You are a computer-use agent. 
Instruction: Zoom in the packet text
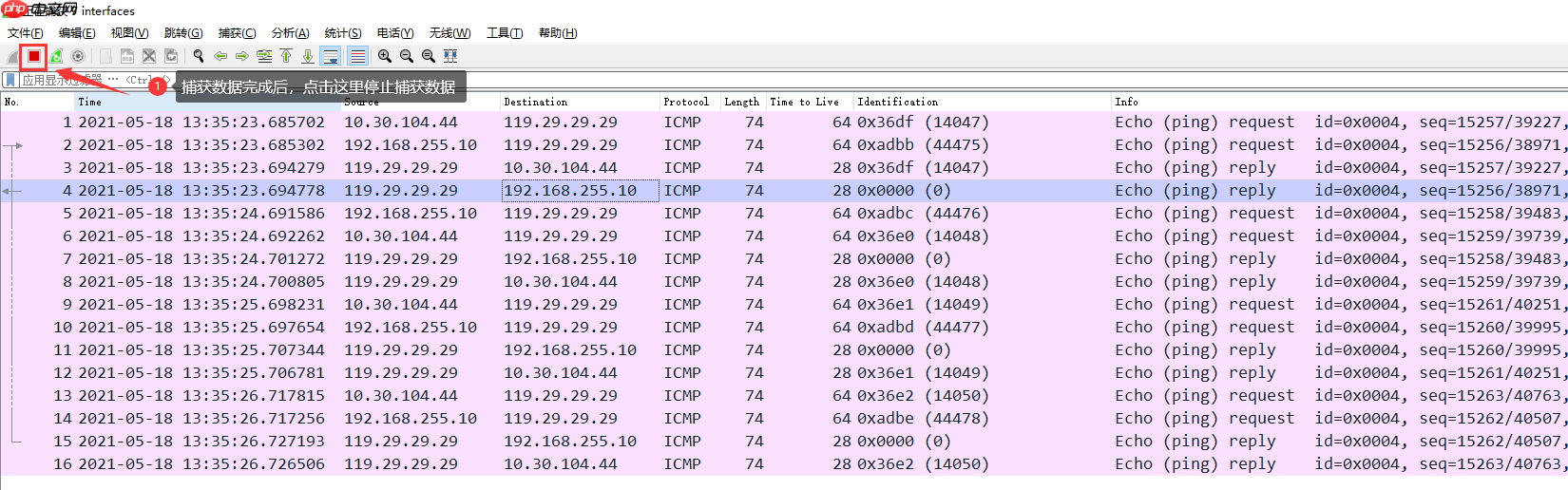[x=385, y=56]
